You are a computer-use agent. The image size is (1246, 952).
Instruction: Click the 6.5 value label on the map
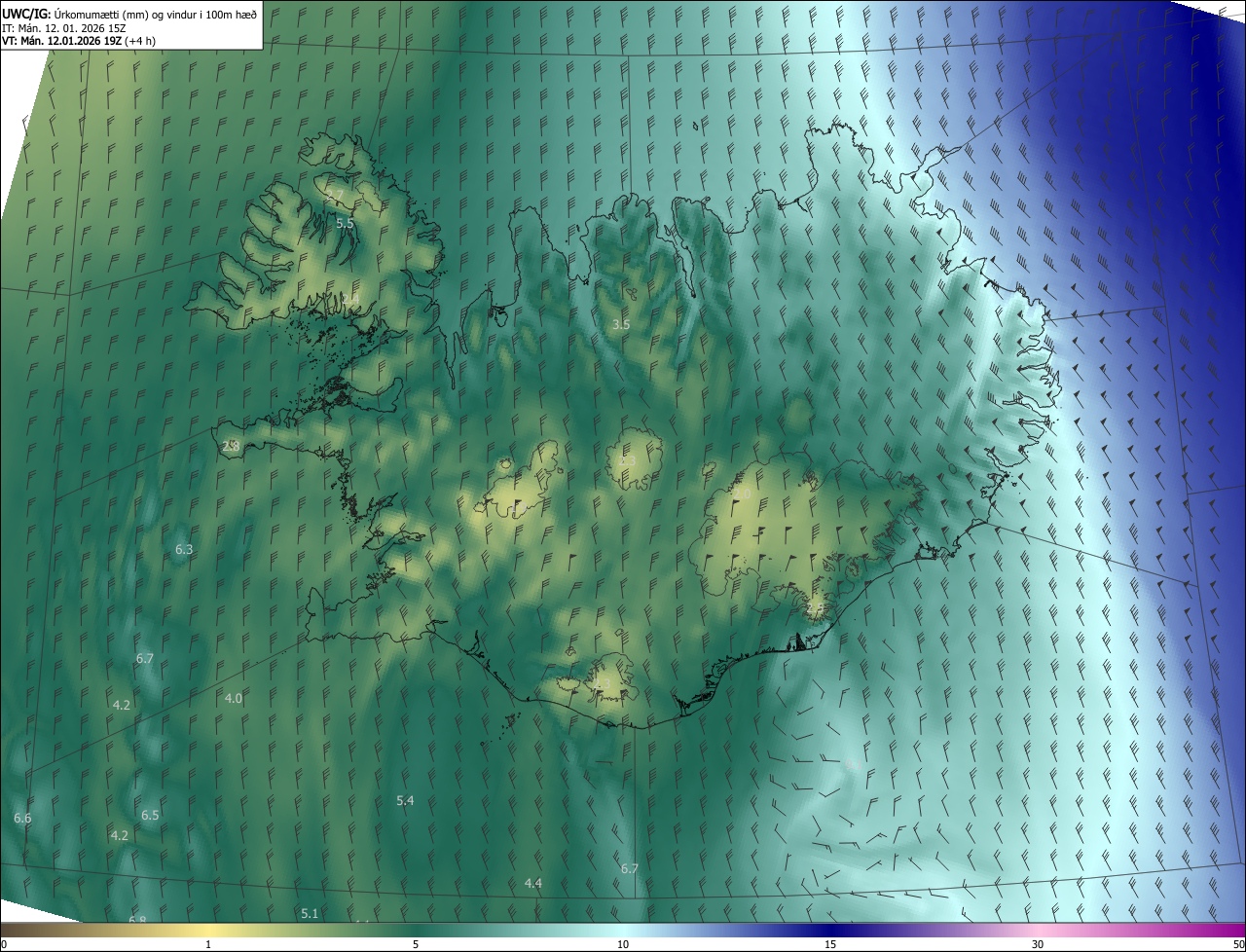150,815
